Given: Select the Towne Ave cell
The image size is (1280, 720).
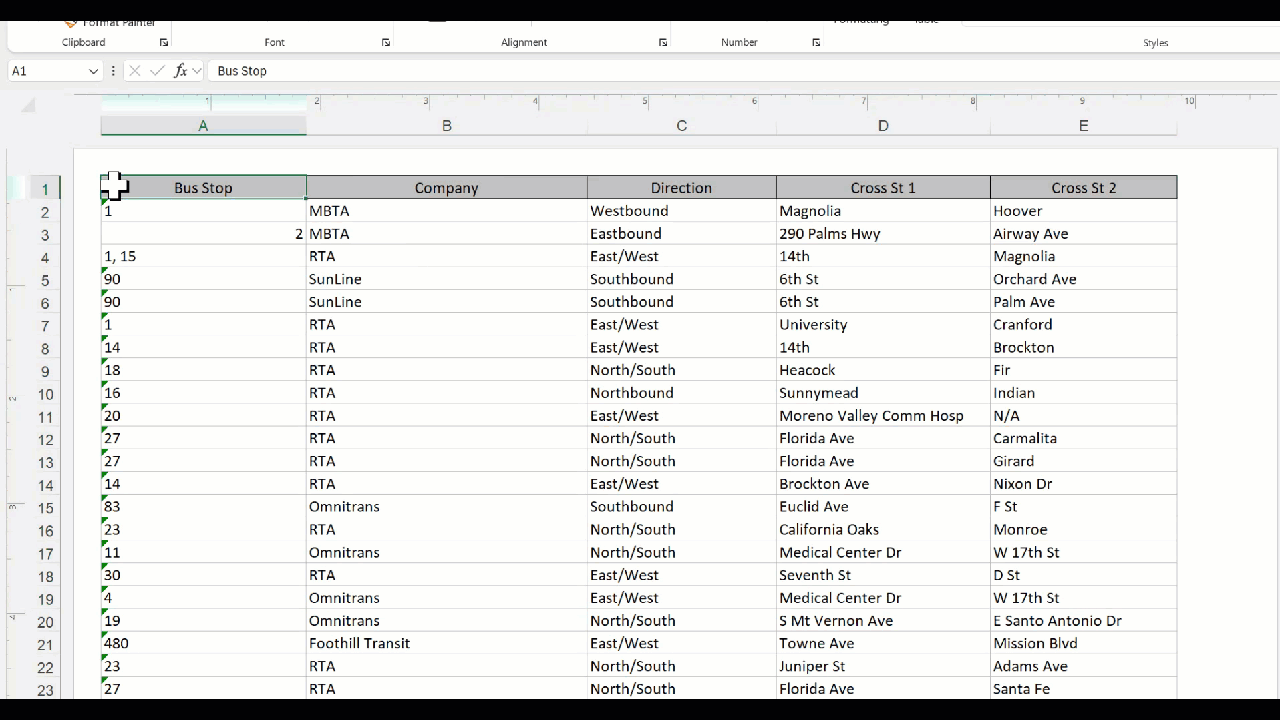Looking at the screenshot, I should [x=883, y=644].
